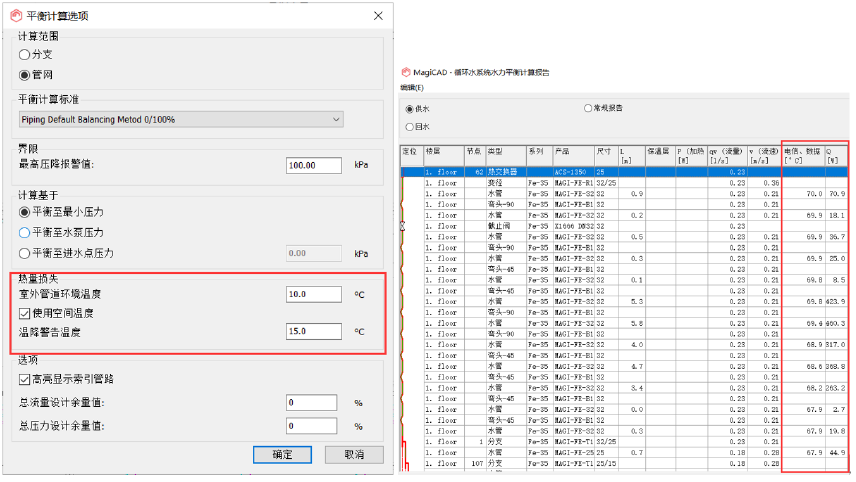
Task: Open the 编辑(E) menu in report window
Action: pyautogui.click(x=412, y=87)
